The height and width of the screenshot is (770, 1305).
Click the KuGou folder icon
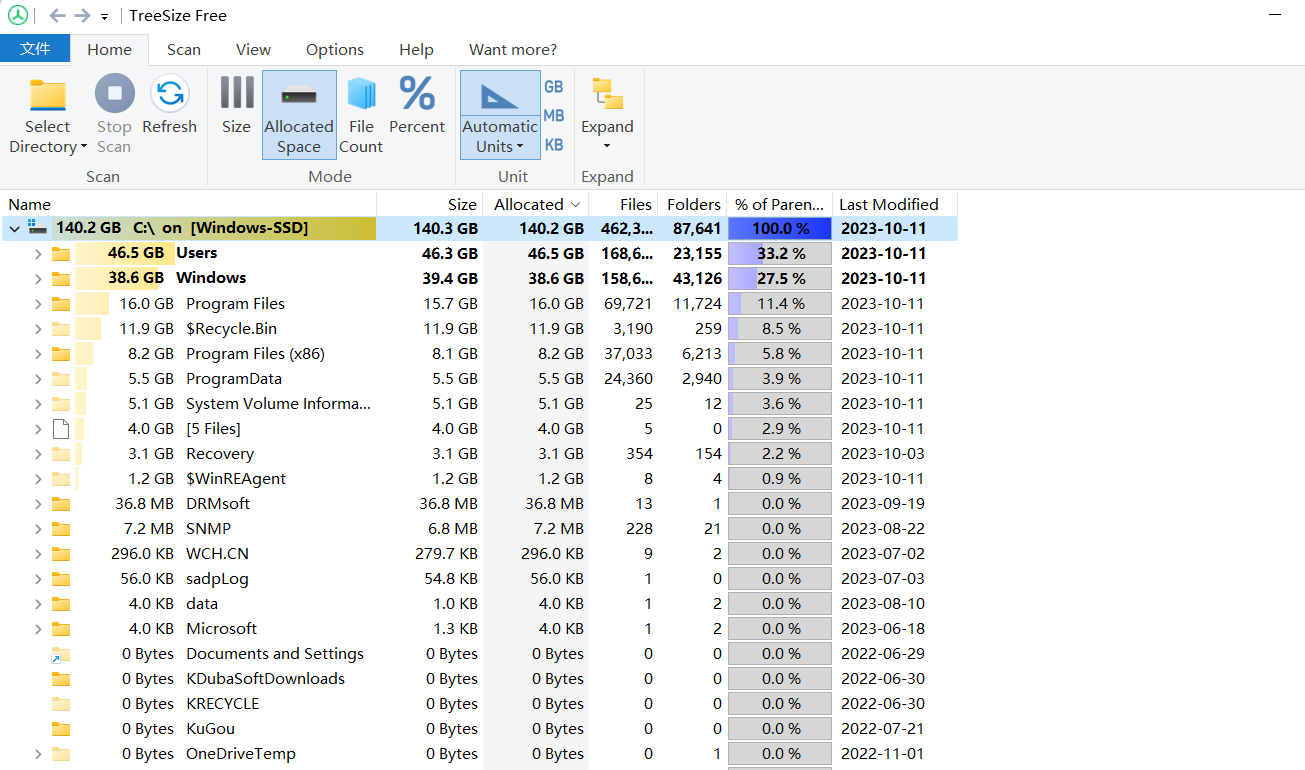61,729
